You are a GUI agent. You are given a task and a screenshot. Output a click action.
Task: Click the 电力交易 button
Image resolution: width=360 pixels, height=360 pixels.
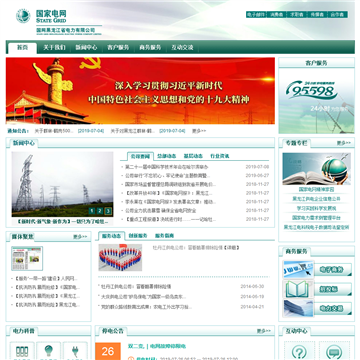click(333, 308)
